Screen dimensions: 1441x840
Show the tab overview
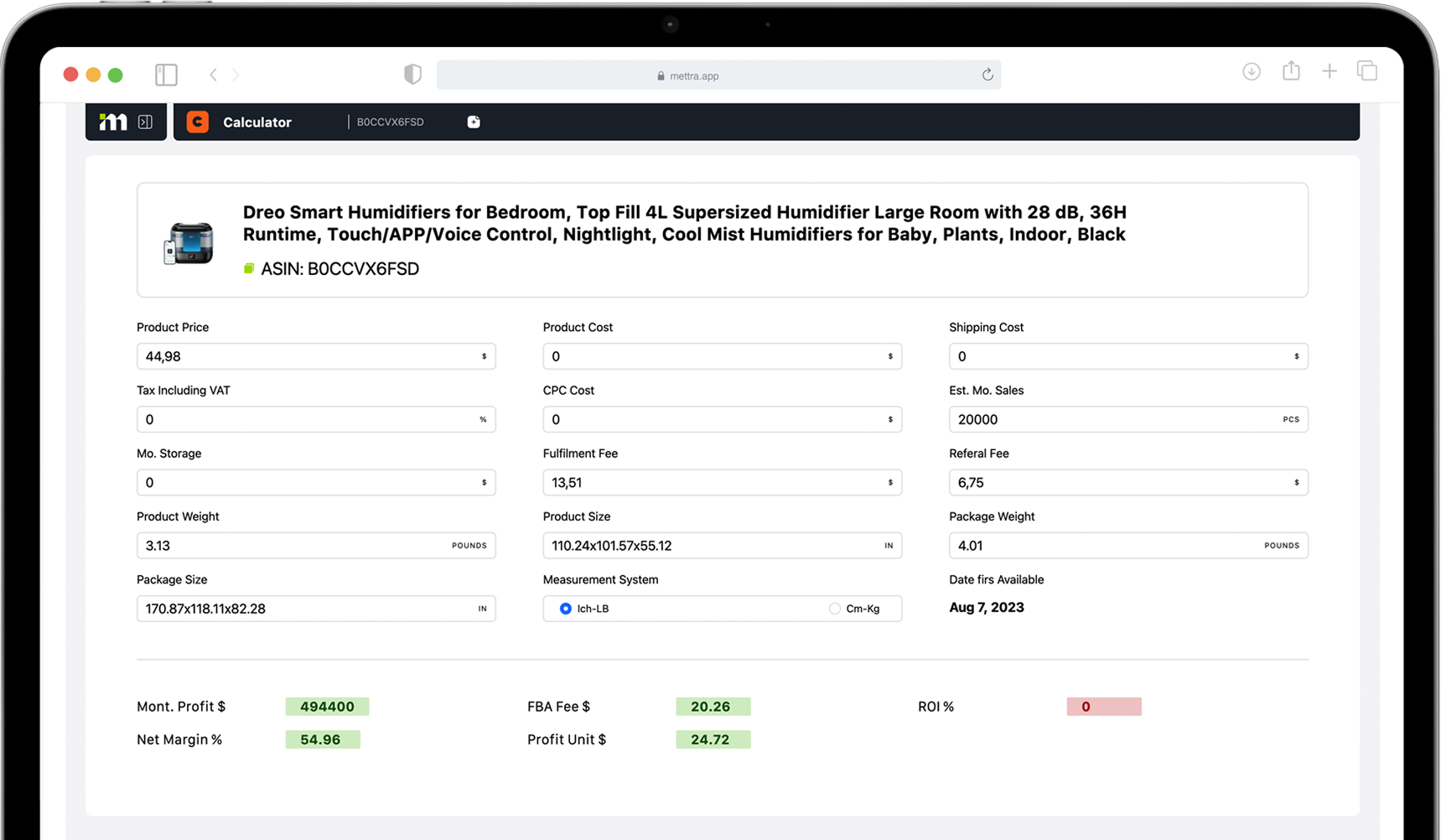1367,71
